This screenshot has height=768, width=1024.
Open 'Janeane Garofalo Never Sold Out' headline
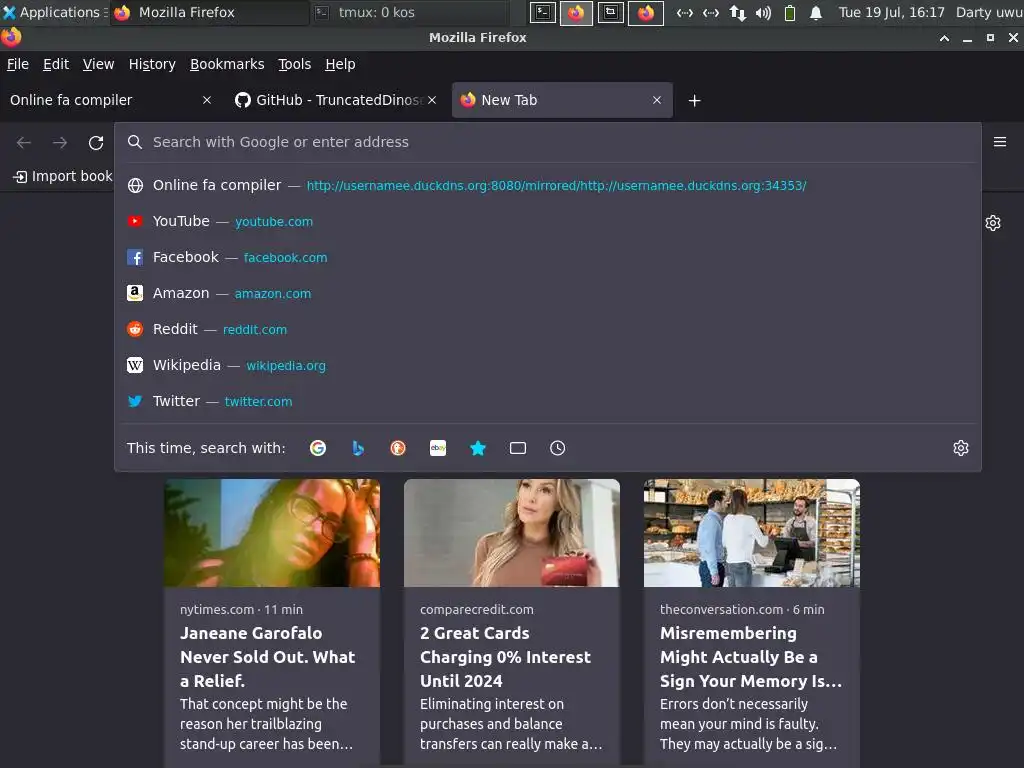[x=268, y=657]
